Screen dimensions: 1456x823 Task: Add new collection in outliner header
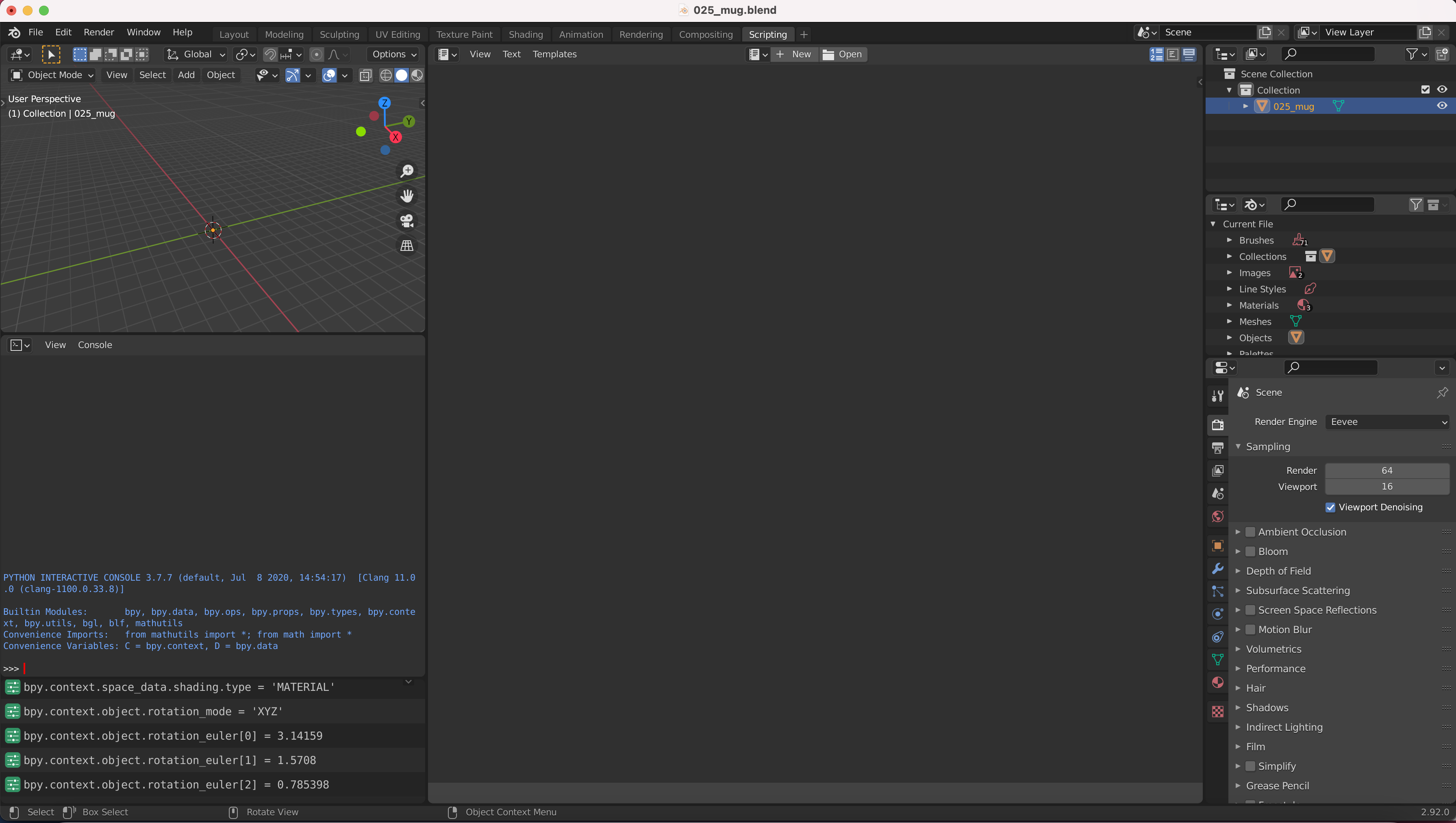[1442, 54]
